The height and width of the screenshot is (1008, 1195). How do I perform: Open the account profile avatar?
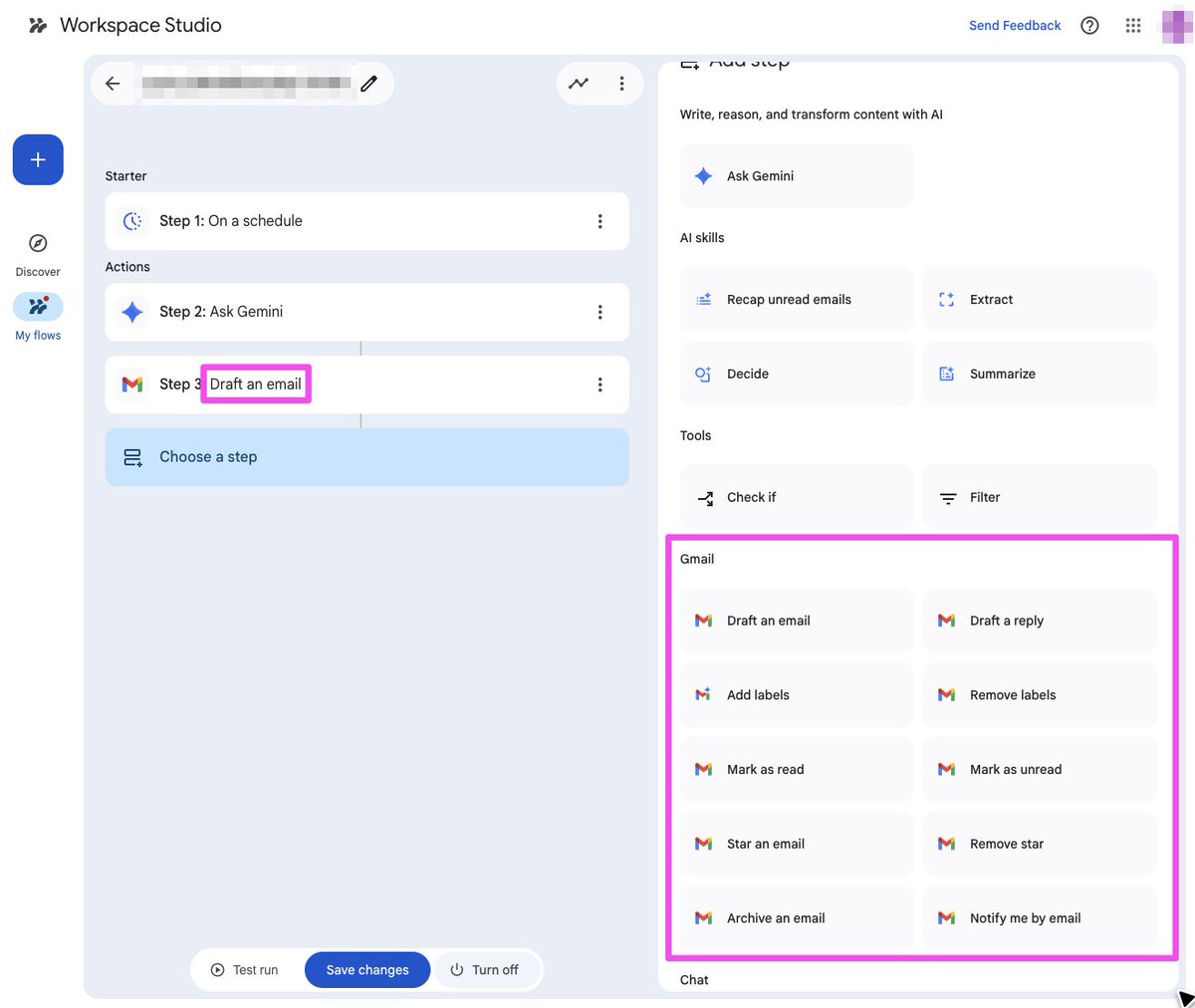click(x=1177, y=26)
